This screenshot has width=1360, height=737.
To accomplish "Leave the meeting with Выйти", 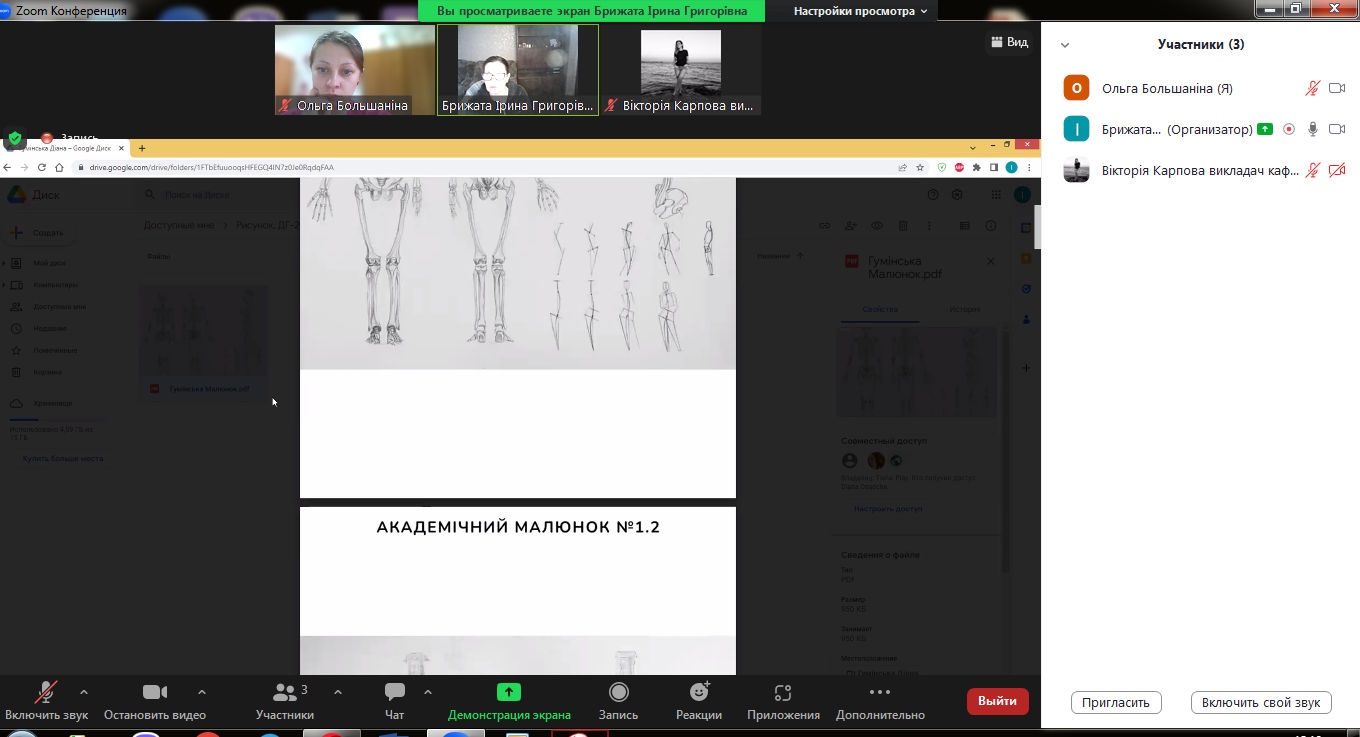I will coord(997,701).
